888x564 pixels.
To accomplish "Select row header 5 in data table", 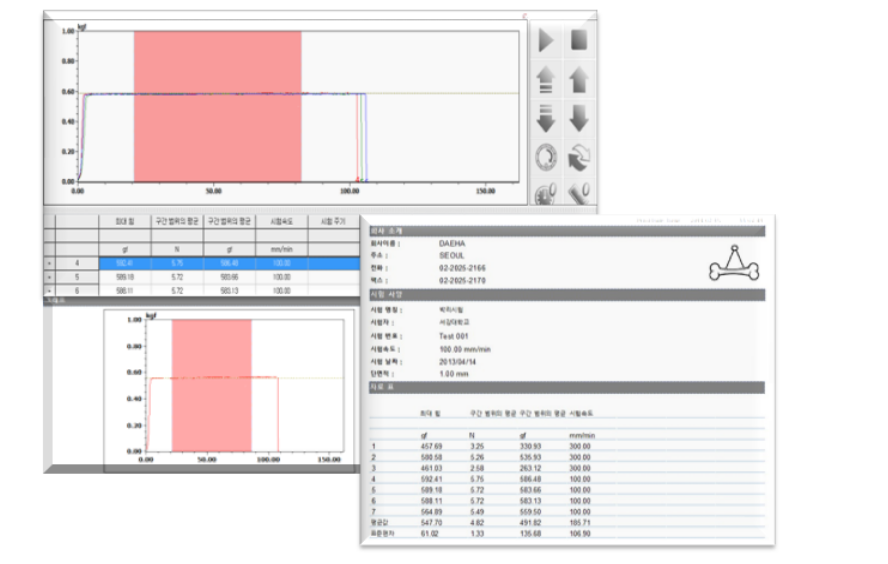I will 78,277.
